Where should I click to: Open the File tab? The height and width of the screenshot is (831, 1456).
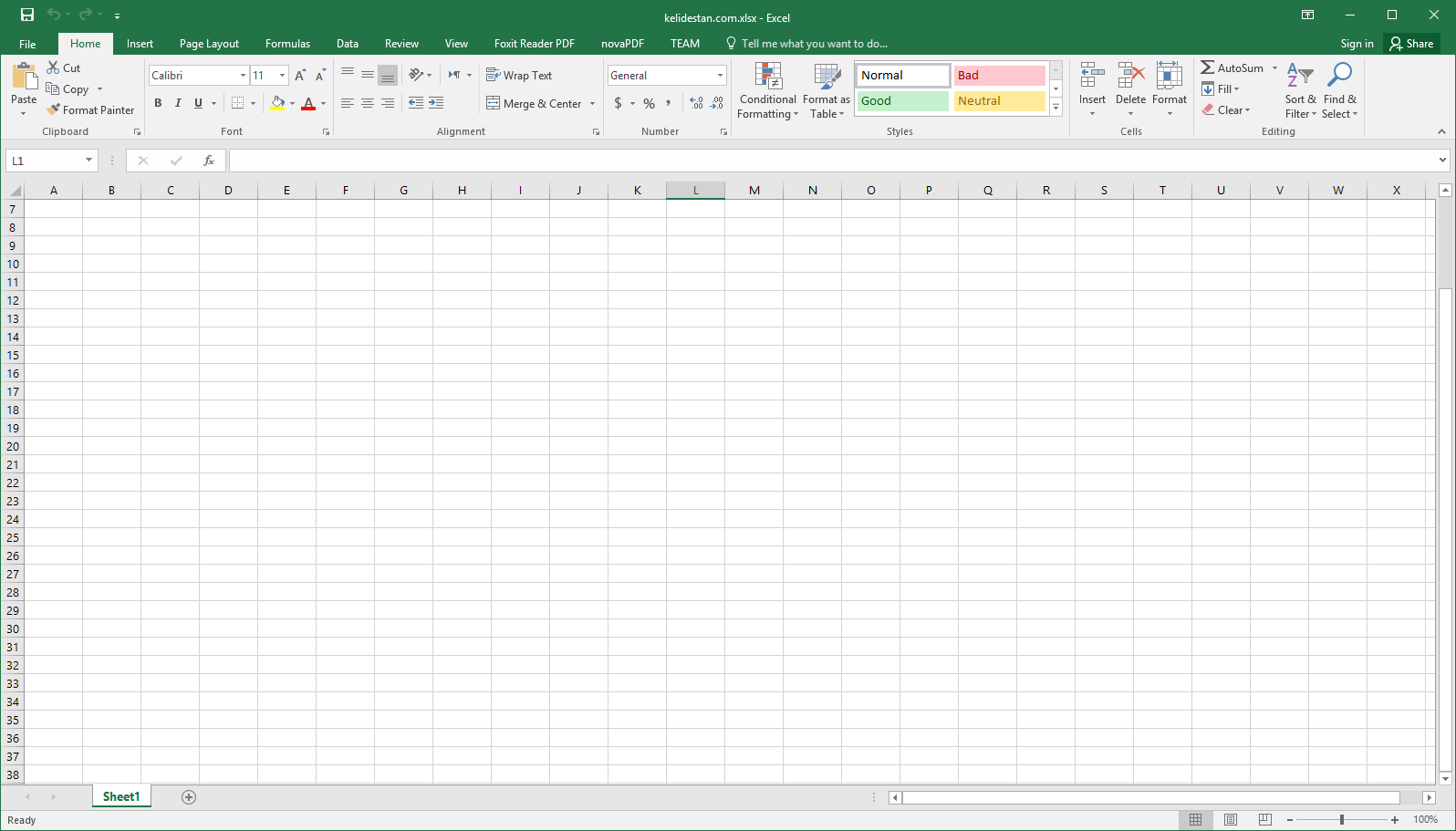[27, 44]
